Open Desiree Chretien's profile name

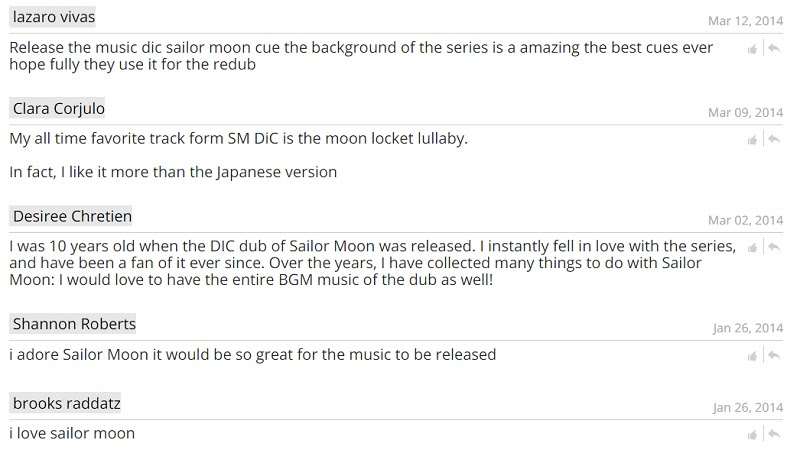72,216
